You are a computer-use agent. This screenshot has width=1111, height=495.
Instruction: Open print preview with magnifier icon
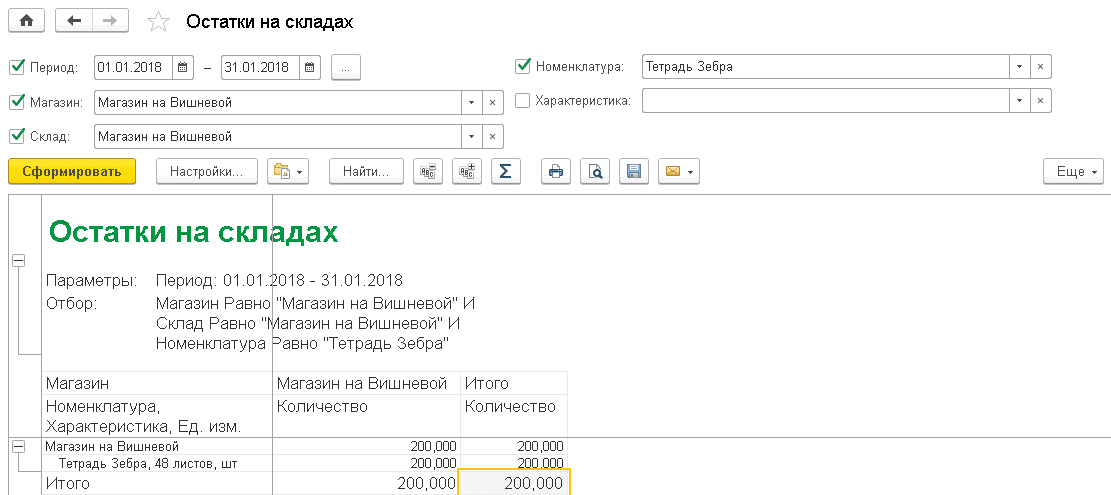[x=595, y=171]
